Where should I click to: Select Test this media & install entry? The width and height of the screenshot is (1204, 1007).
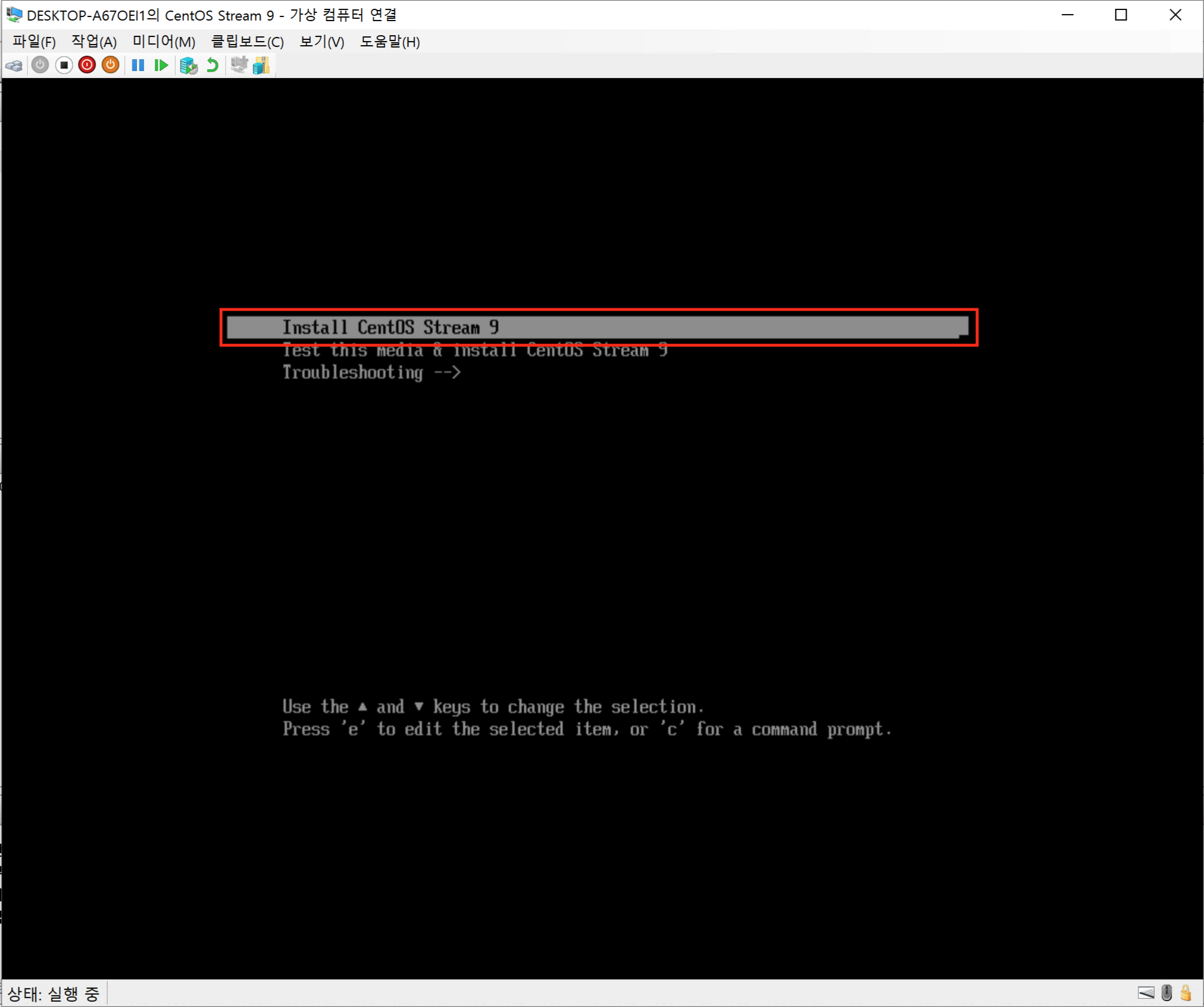tap(475, 351)
